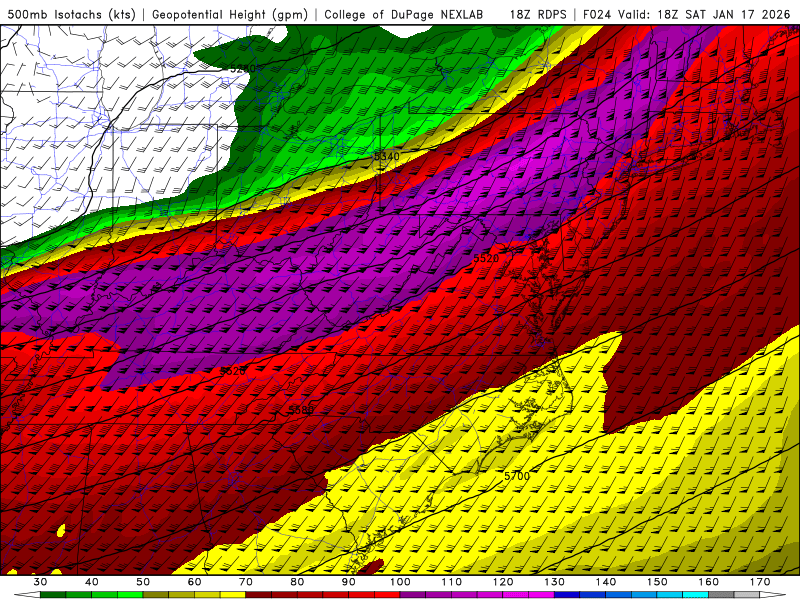Click the 50 knots color bar label
This screenshot has width=800, height=600.
tap(143, 582)
